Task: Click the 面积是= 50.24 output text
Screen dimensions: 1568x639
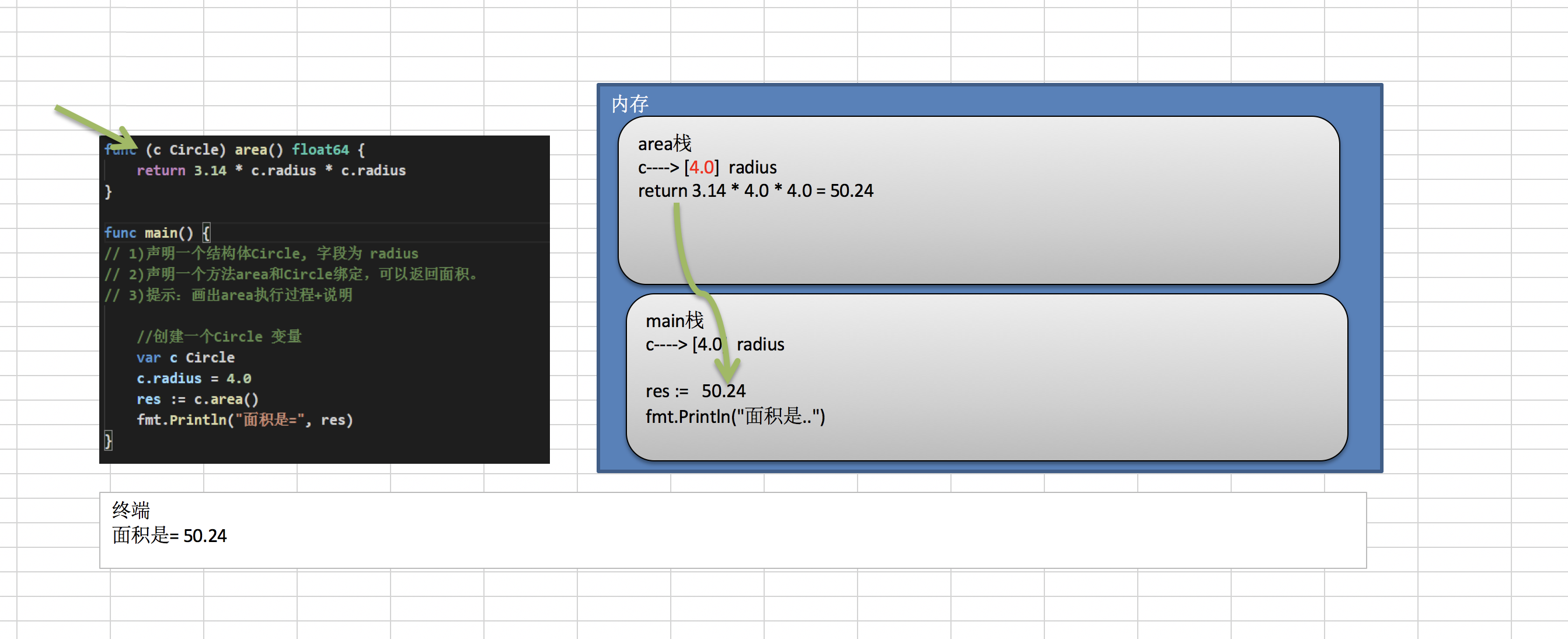Action: pos(169,536)
